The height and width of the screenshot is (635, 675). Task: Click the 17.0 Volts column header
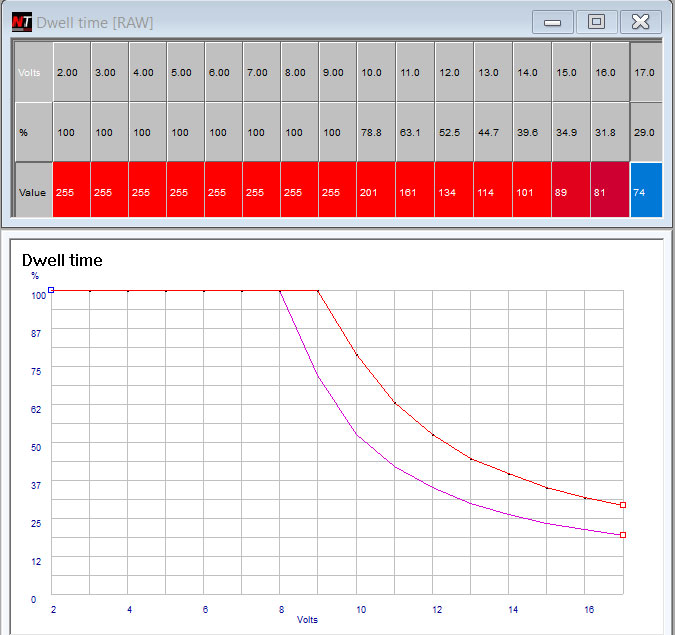(x=646, y=72)
